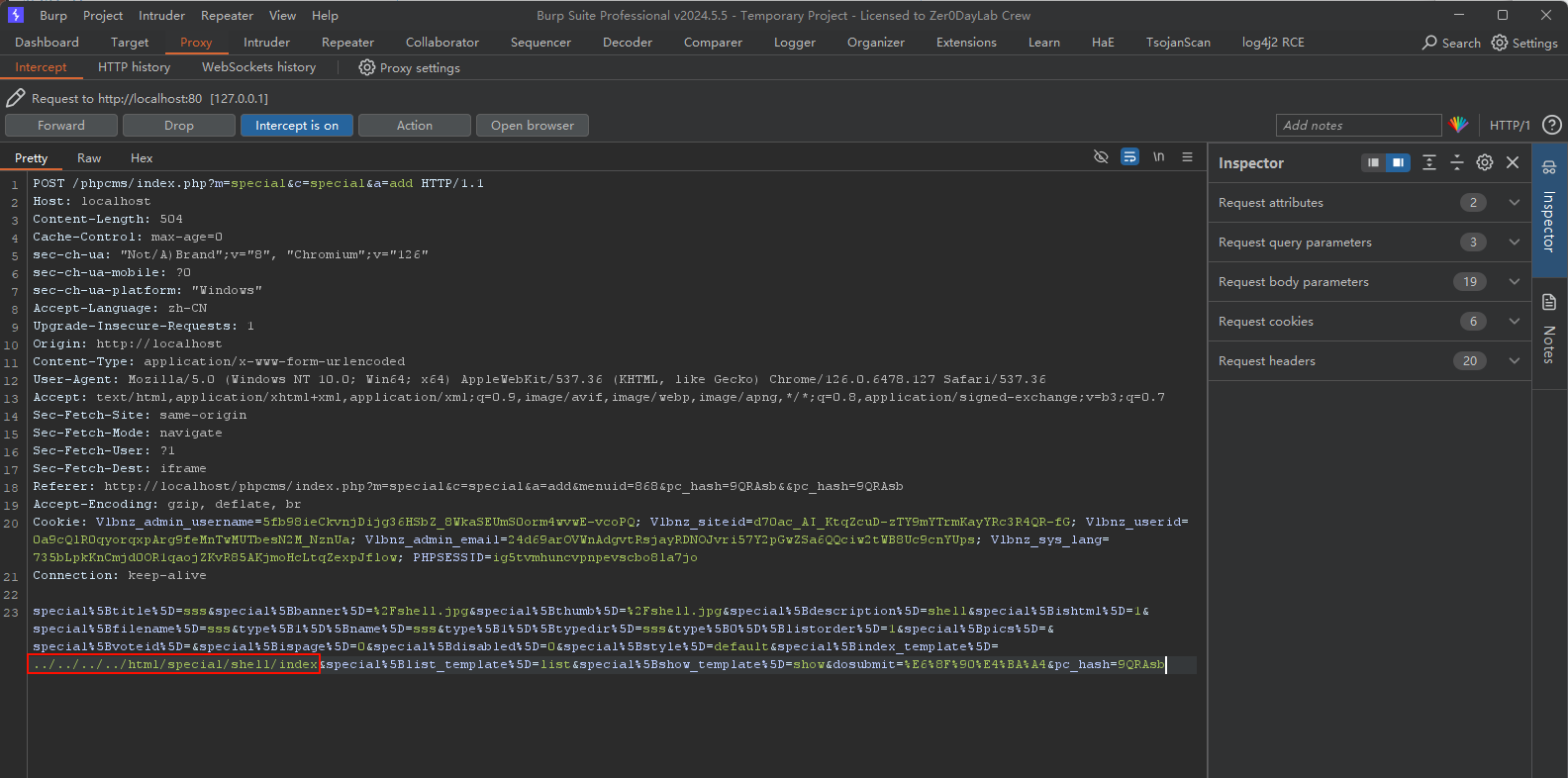Click the Forward button
The image size is (1568, 778).
pyautogui.click(x=61, y=126)
